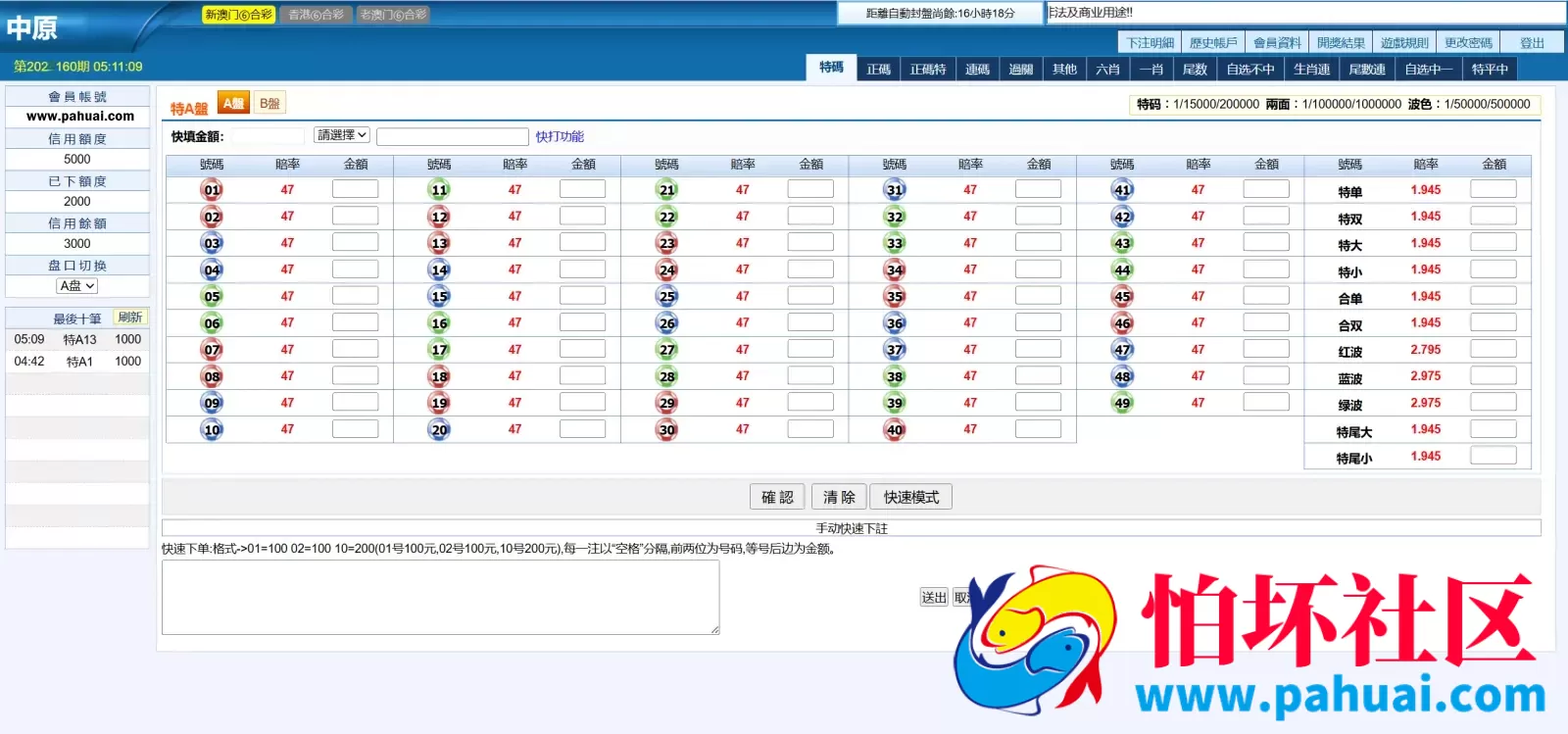This screenshot has height=734, width=1568.
Task: Clear bets with the 清除 button
Action: (x=839, y=497)
